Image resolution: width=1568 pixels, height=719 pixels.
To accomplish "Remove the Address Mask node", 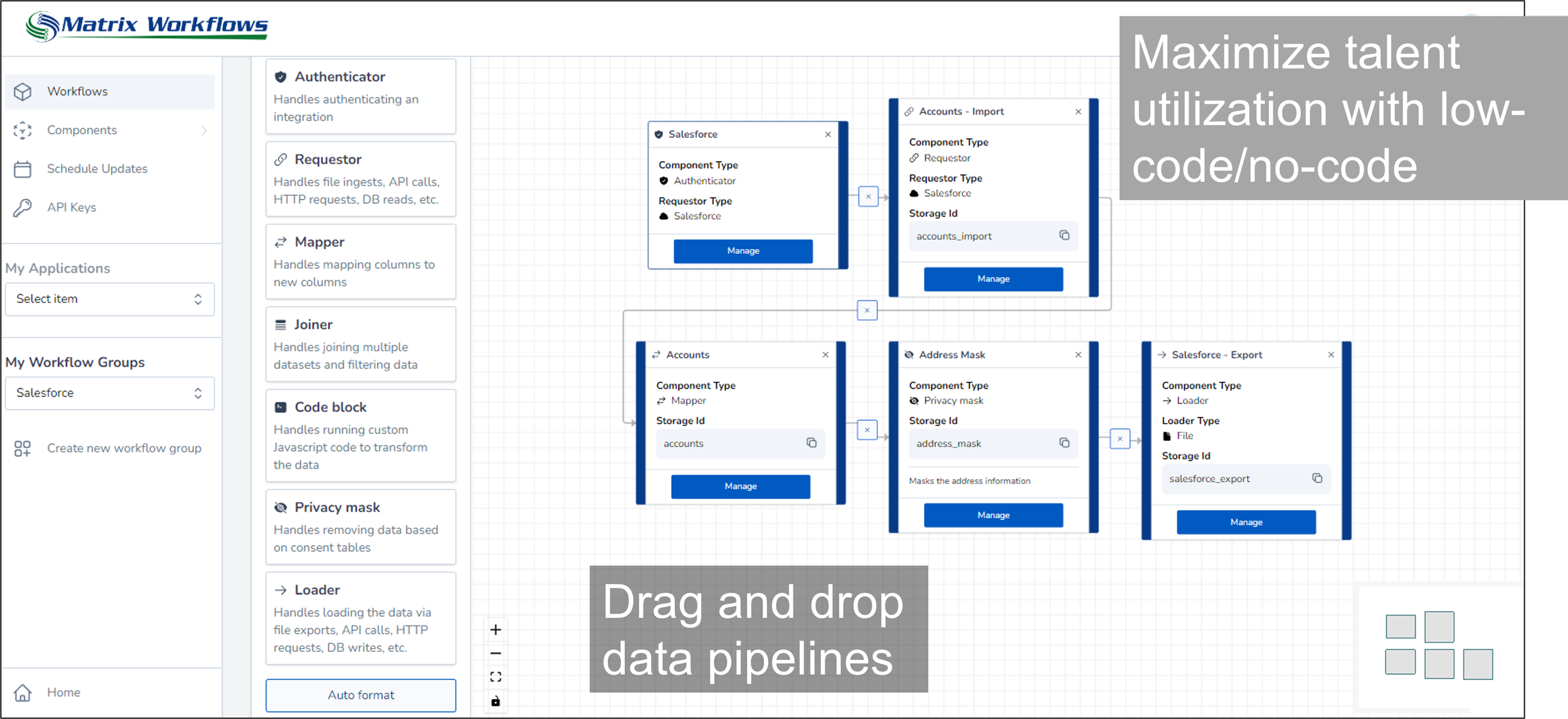I will 1078,354.
